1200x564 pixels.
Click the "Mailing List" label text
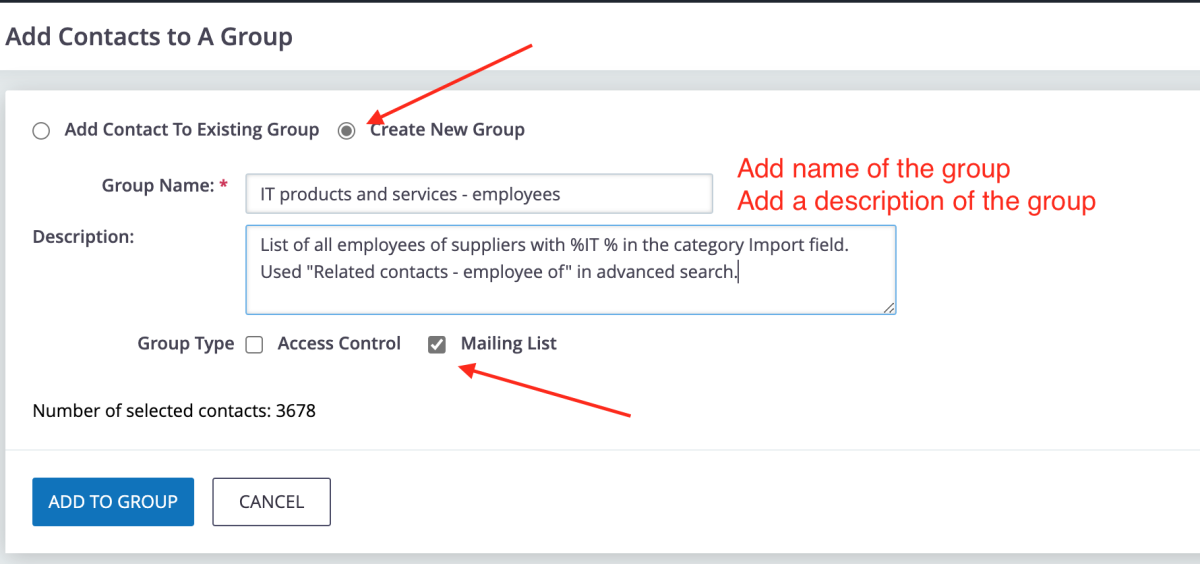[x=508, y=344]
